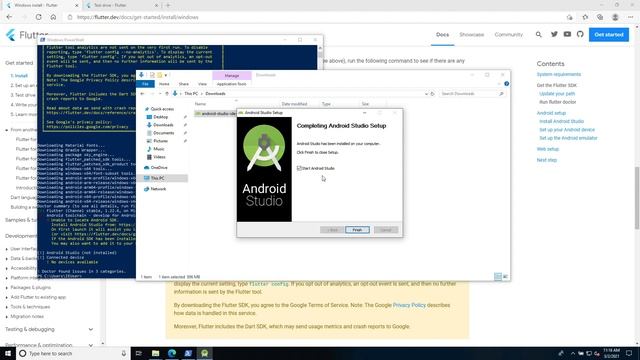640x360 pixels.
Task: Select Pictures in Explorer sidebar
Action: (160, 141)
